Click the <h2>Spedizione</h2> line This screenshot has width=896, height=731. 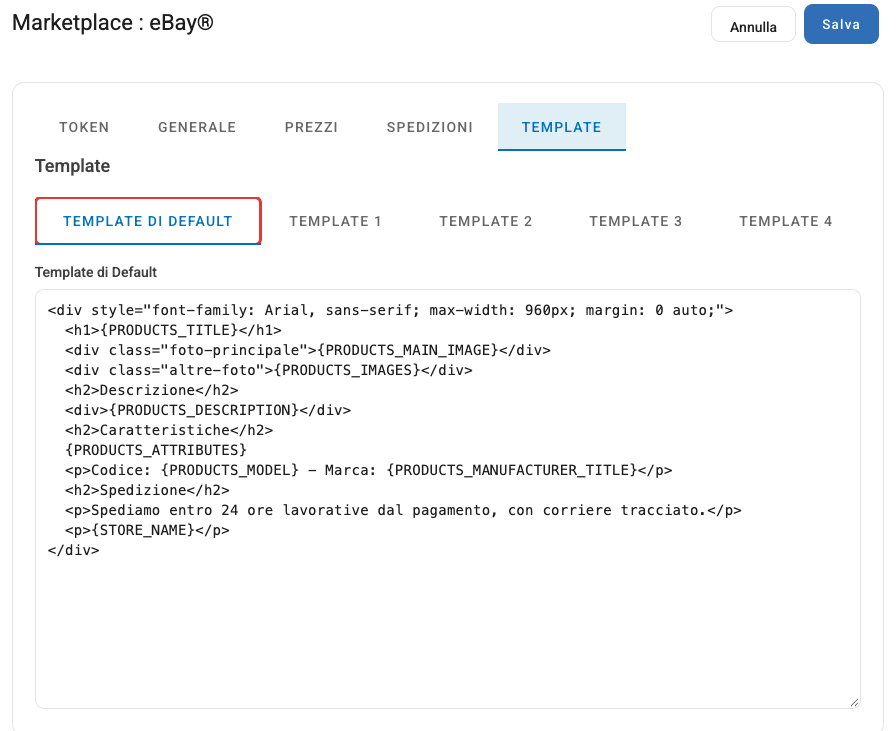click(x=147, y=490)
